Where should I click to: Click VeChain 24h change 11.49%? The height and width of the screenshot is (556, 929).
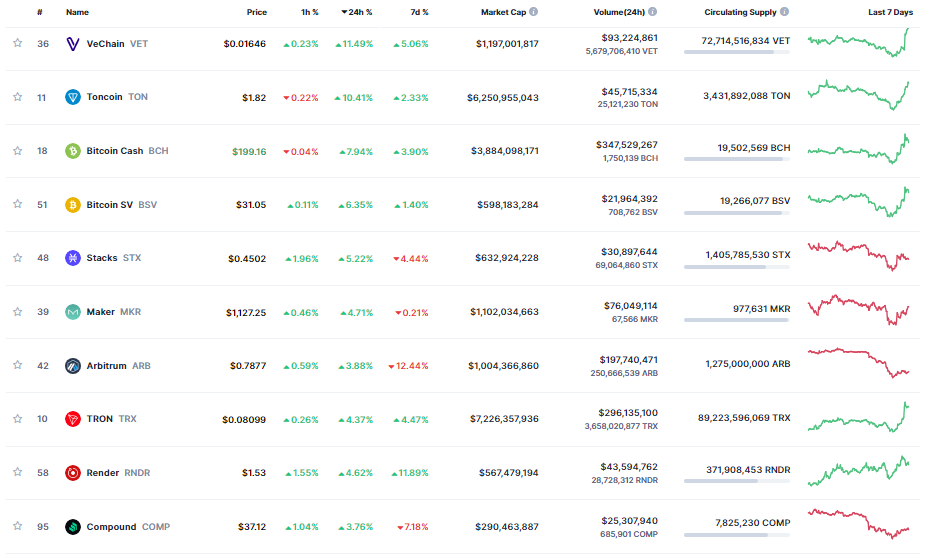pyautogui.click(x=354, y=44)
